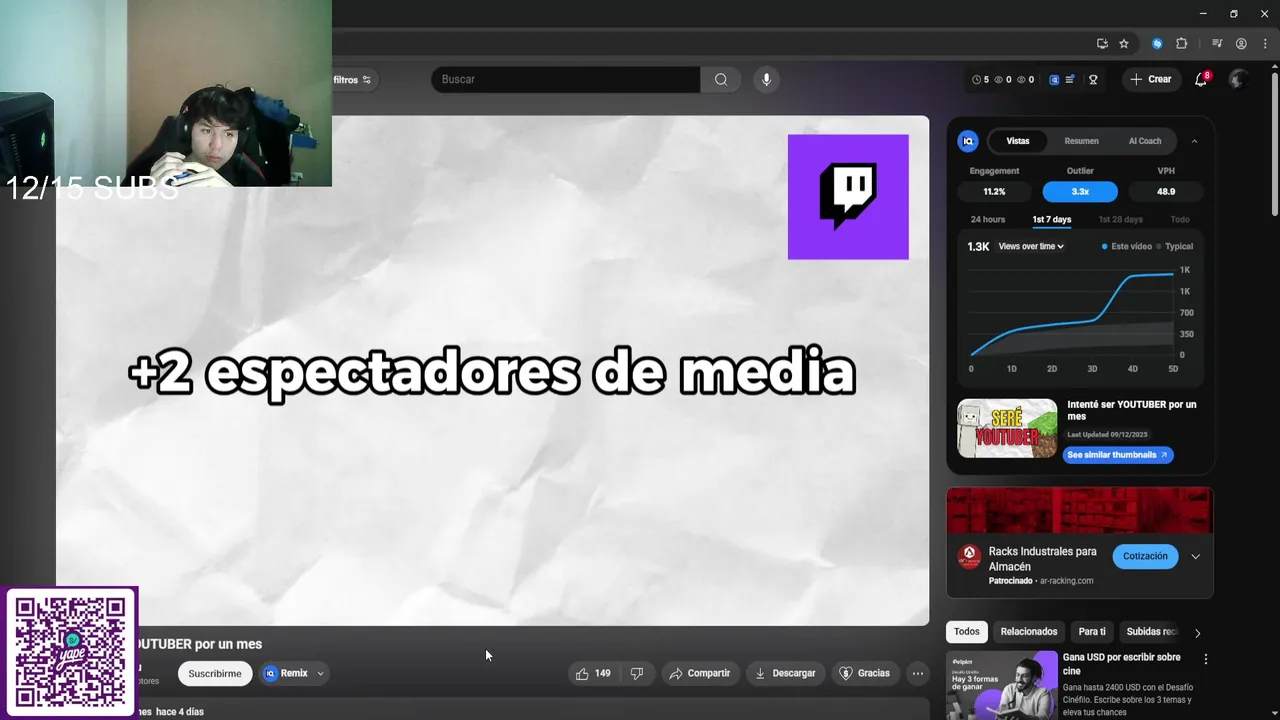
Task: Click the Cotización ad button
Action: (x=1145, y=556)
